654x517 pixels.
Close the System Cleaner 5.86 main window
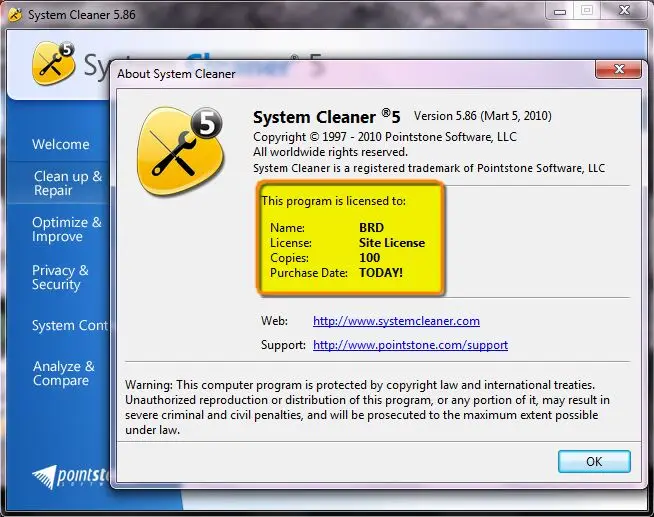point(624,11)
